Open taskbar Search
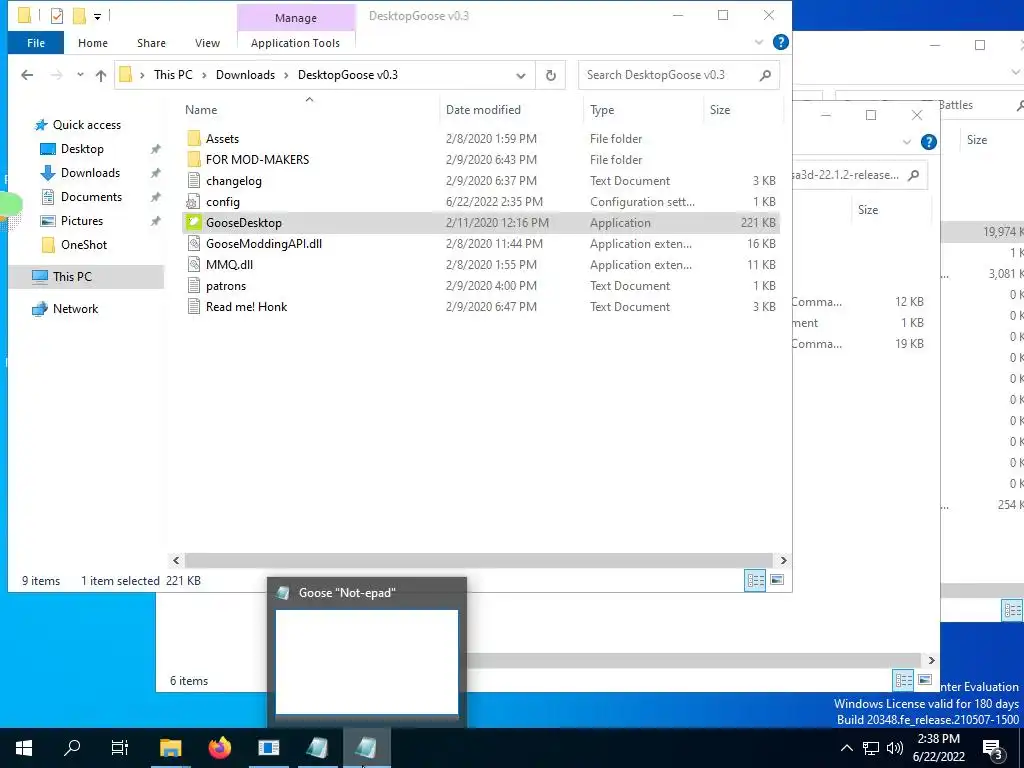This screenshot has width=1024, height=768. (x=72, y=748)
